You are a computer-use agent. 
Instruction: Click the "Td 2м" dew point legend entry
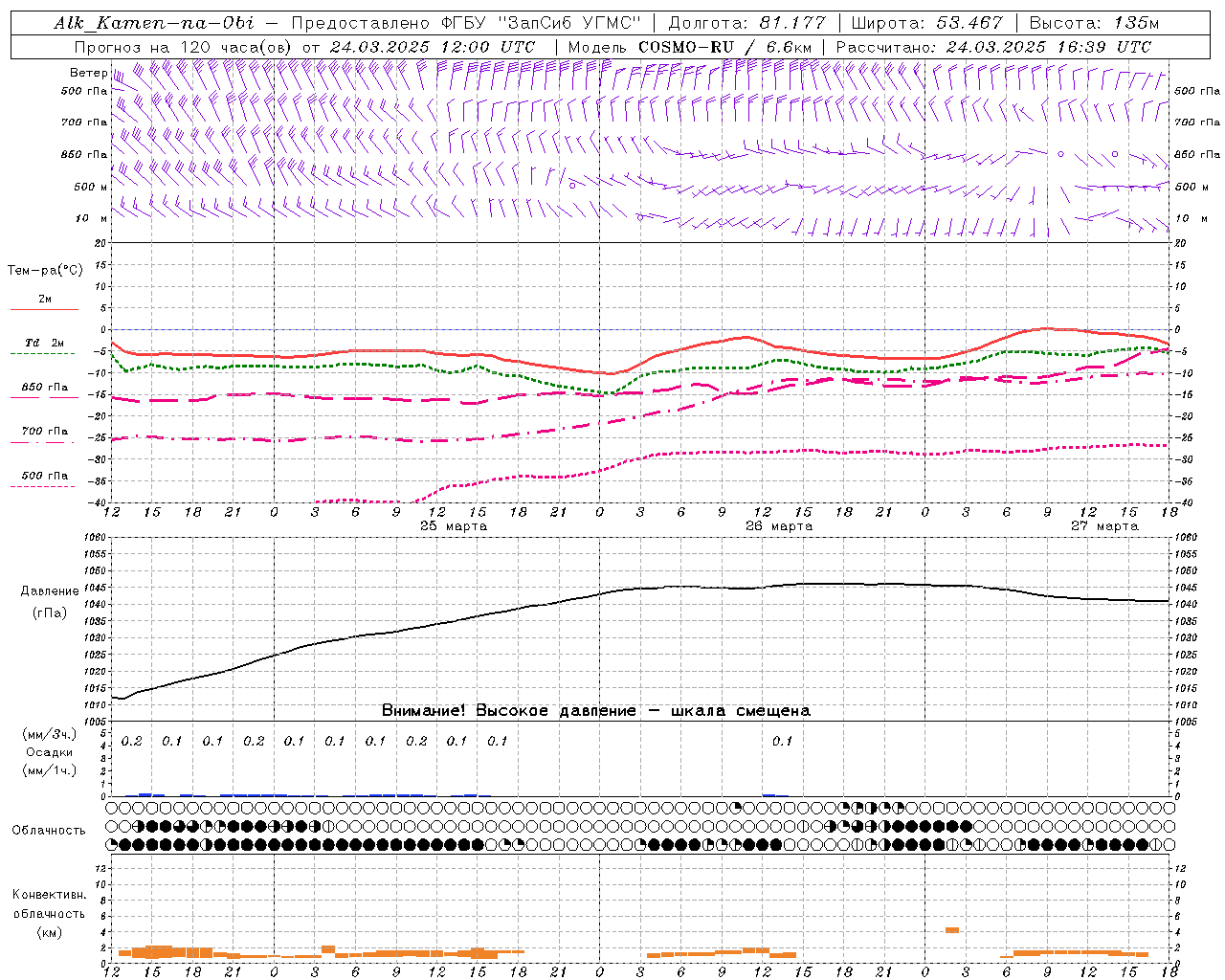click(44, 343)
